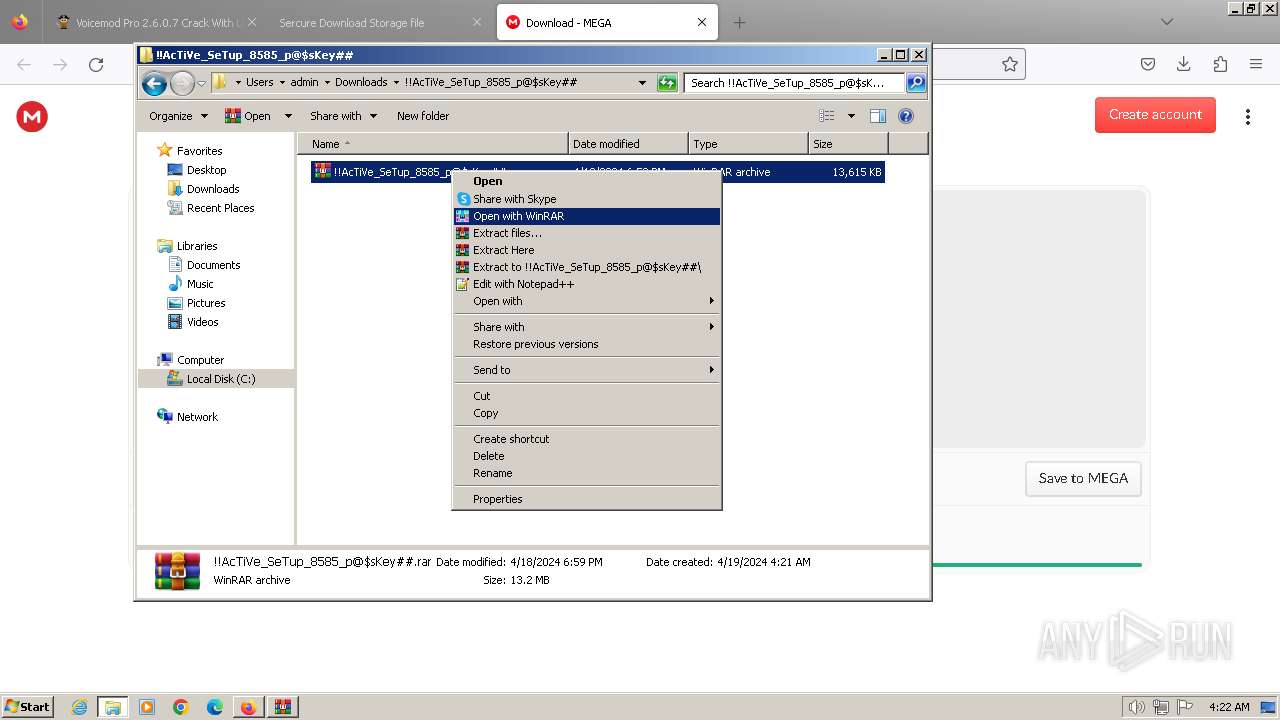Expand the Open with submenu
The image size is (1280, 720).
(x=587, y=301)
